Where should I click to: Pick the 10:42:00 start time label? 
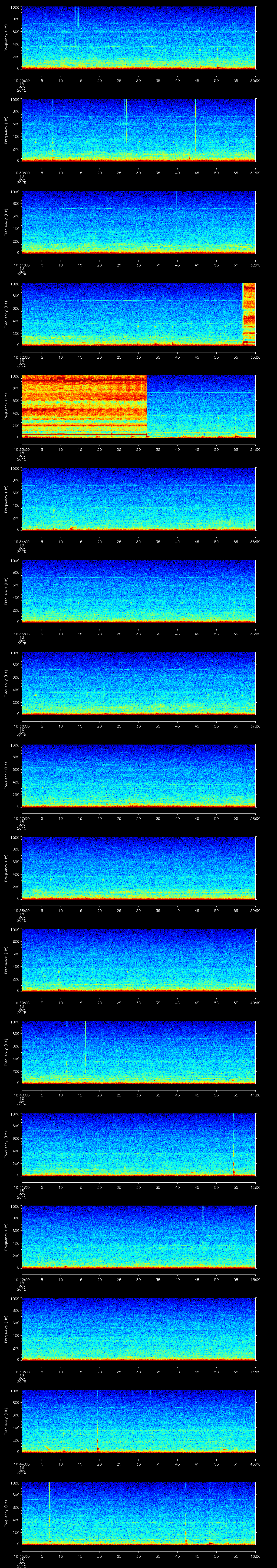tap(21, 1279)
